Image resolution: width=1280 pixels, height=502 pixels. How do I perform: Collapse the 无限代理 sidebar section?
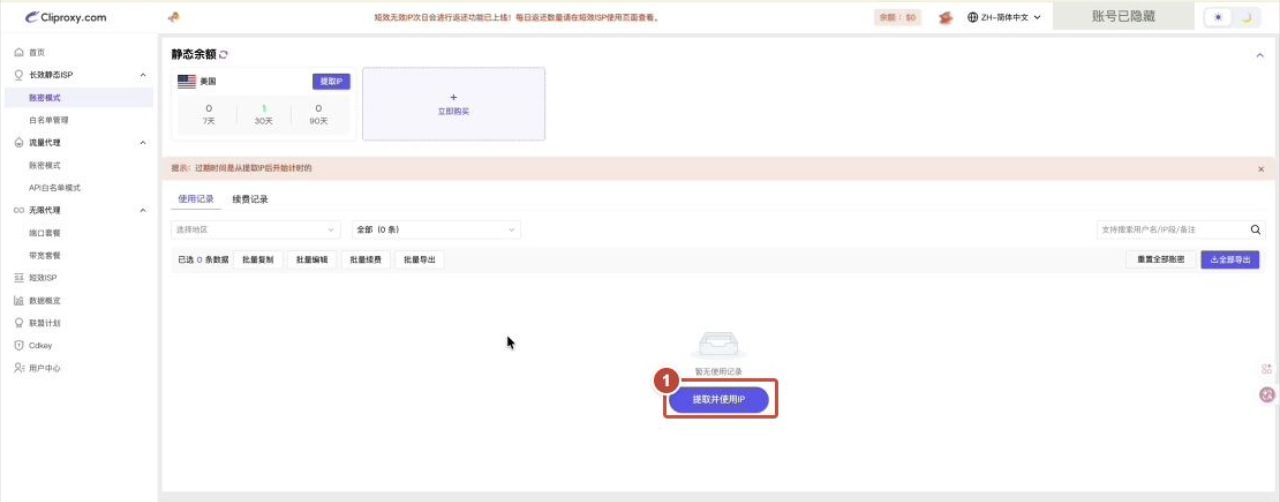[143, 210]
